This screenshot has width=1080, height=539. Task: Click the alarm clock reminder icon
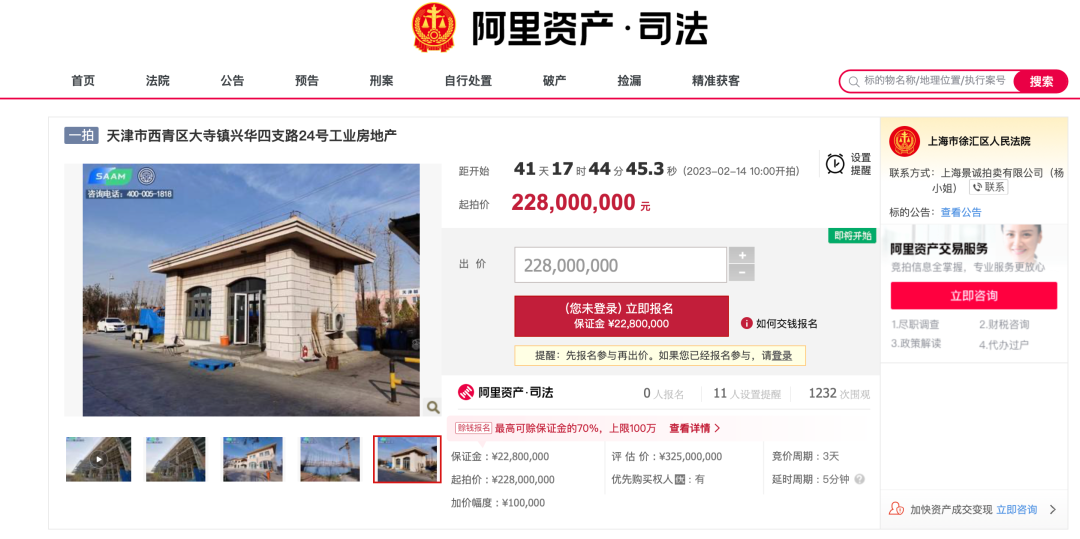[835, 164]
